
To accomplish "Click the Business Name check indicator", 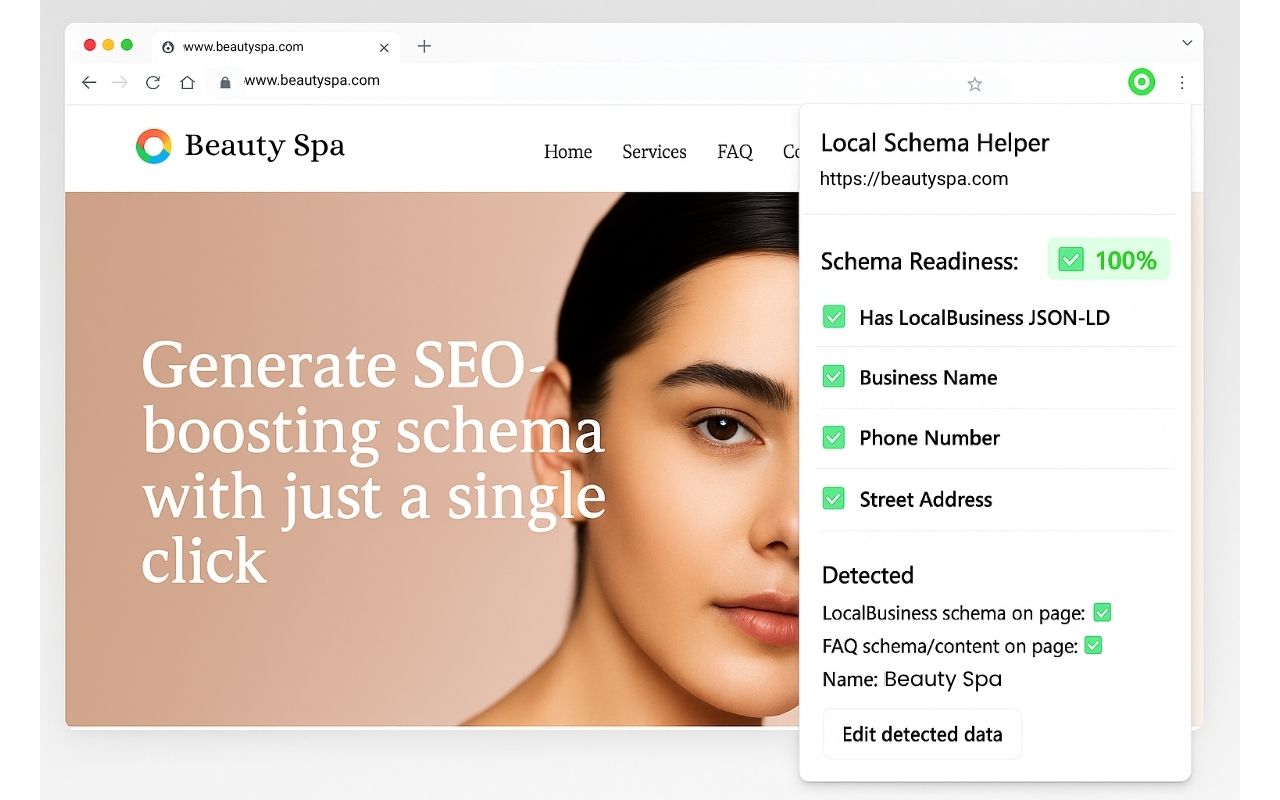I will click(x=834, y=377).
